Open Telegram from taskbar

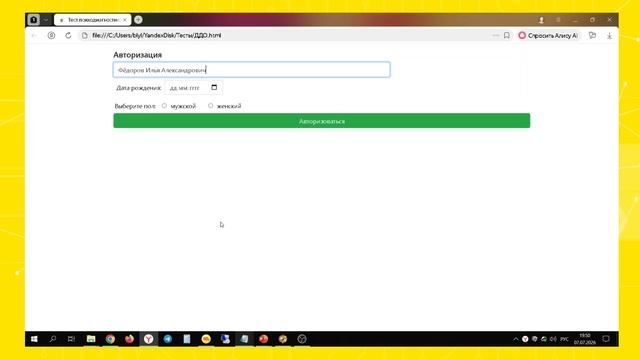[168, 339]
